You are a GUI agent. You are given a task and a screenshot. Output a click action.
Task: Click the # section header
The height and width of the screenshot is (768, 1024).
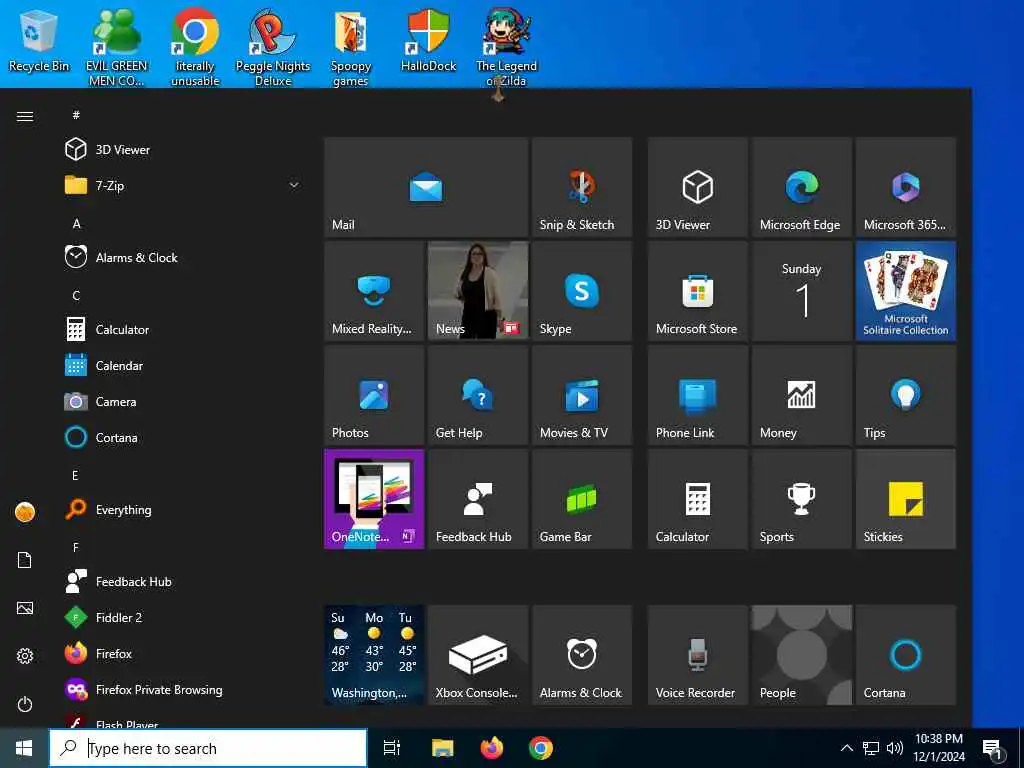(x=76, y=115)
